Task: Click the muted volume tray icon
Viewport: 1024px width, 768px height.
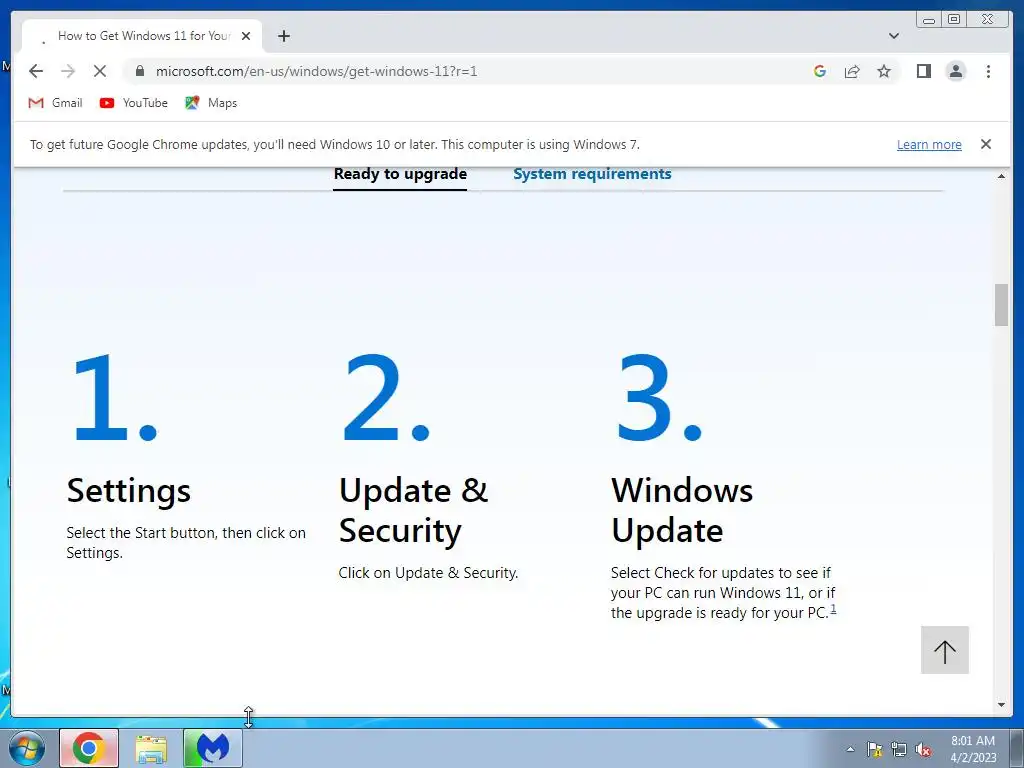Action: coord(923,749)
